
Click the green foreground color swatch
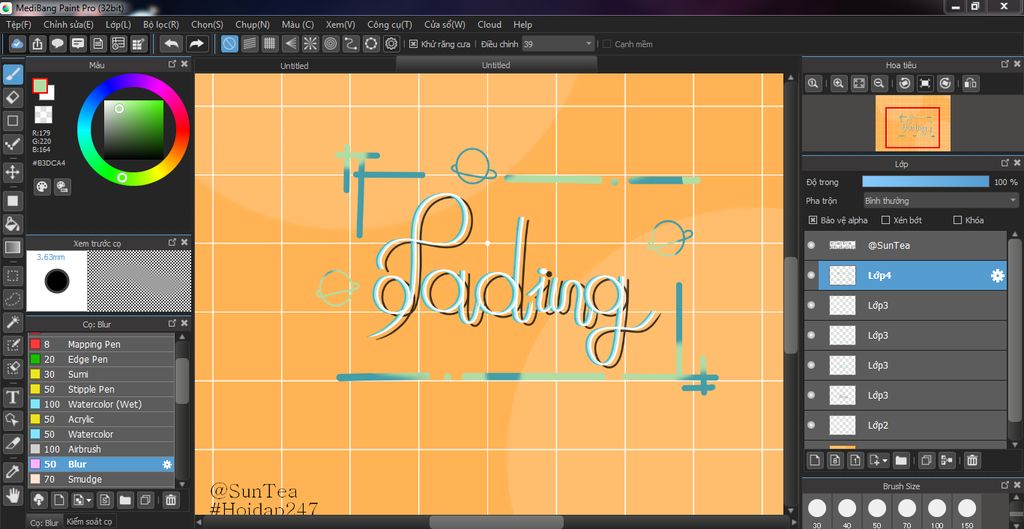(x=40, y=86)
